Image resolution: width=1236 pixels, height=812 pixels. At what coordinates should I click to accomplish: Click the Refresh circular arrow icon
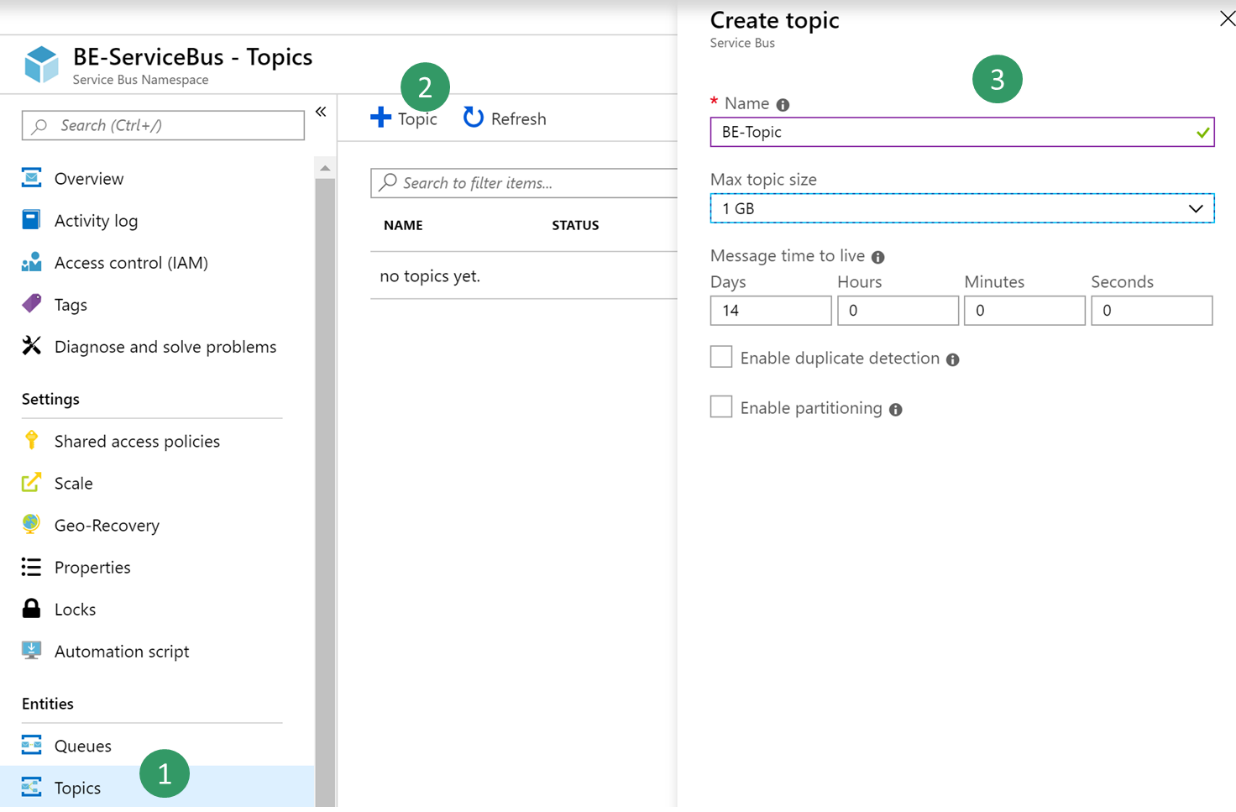click(x=473, y=118)
